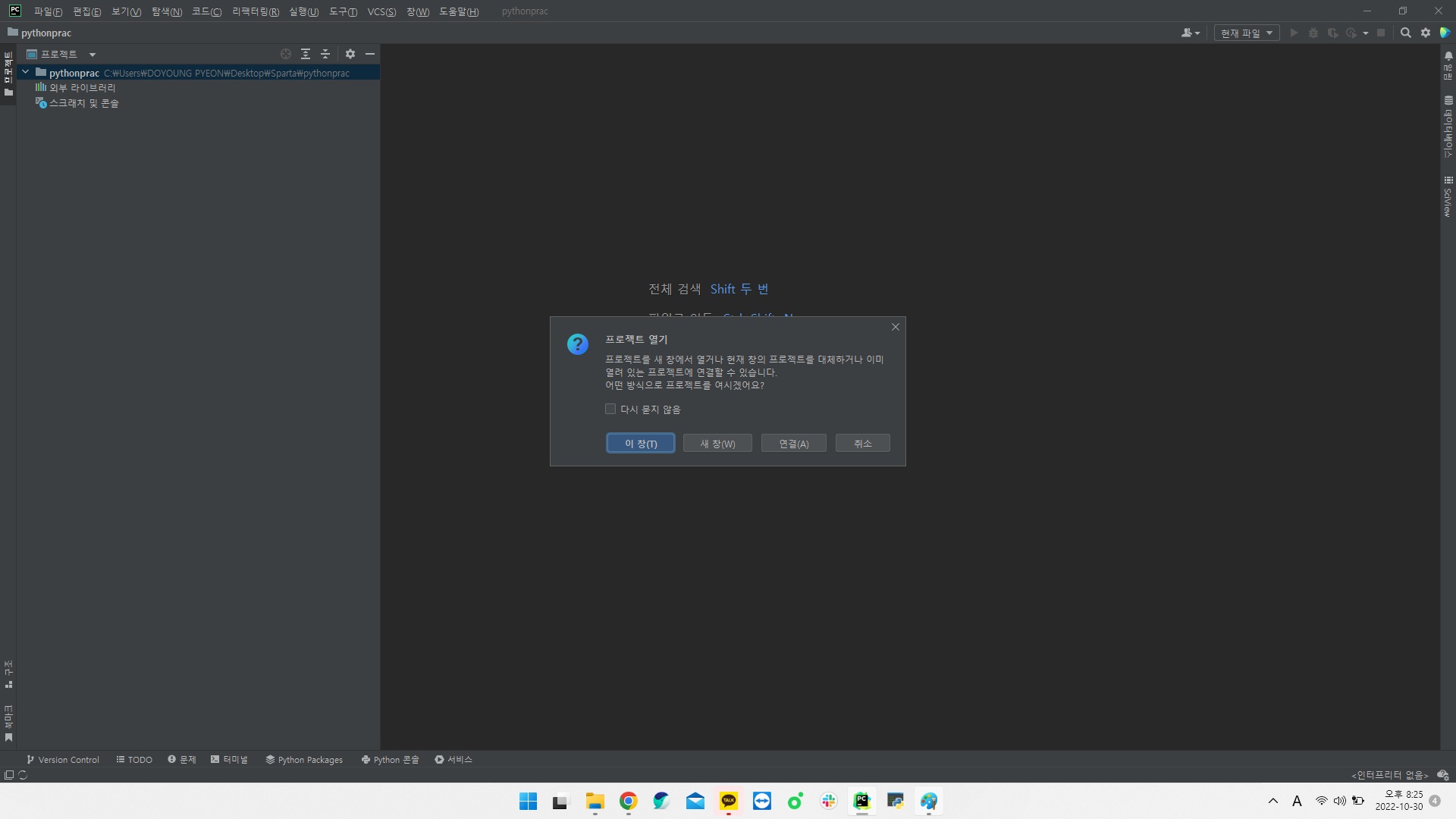Click the '<인터프리터 없음>' status bar text
The height and width of the screenshot is (819, 1456).
(x=1390, y=775)
